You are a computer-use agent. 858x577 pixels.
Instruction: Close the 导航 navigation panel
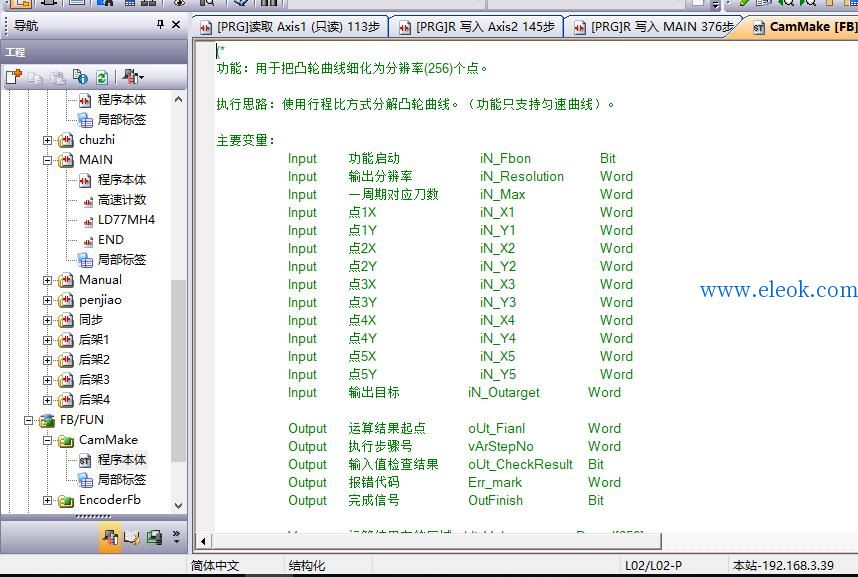click(x=176, y=25)
